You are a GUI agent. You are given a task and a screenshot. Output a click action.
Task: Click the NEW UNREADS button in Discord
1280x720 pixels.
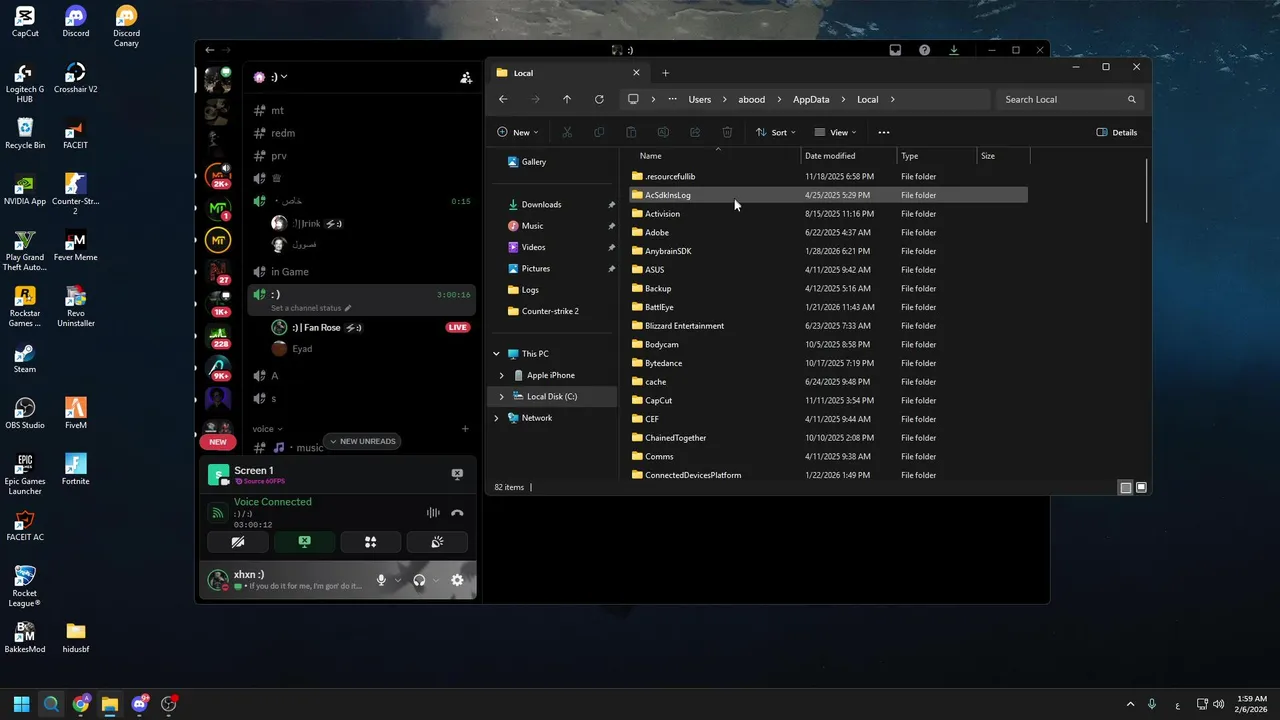click(361, 441)
